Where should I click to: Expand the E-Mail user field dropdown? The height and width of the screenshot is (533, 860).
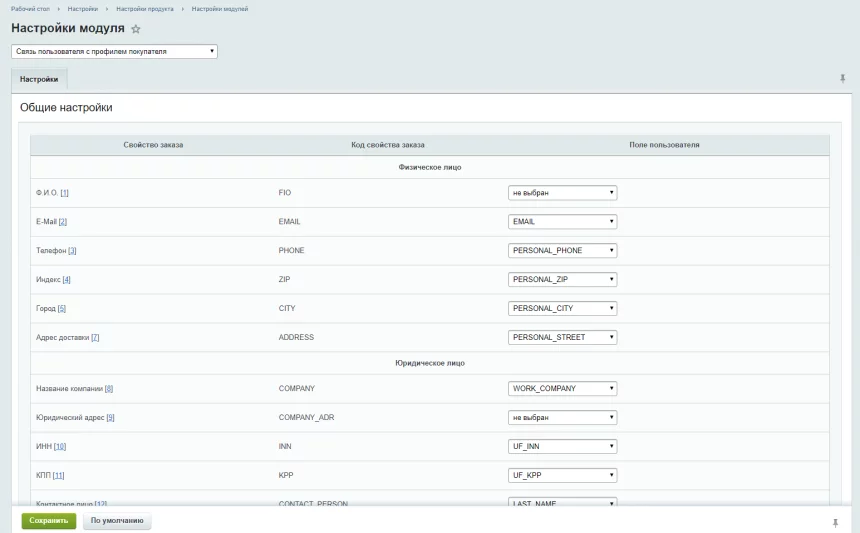(562, 222)
